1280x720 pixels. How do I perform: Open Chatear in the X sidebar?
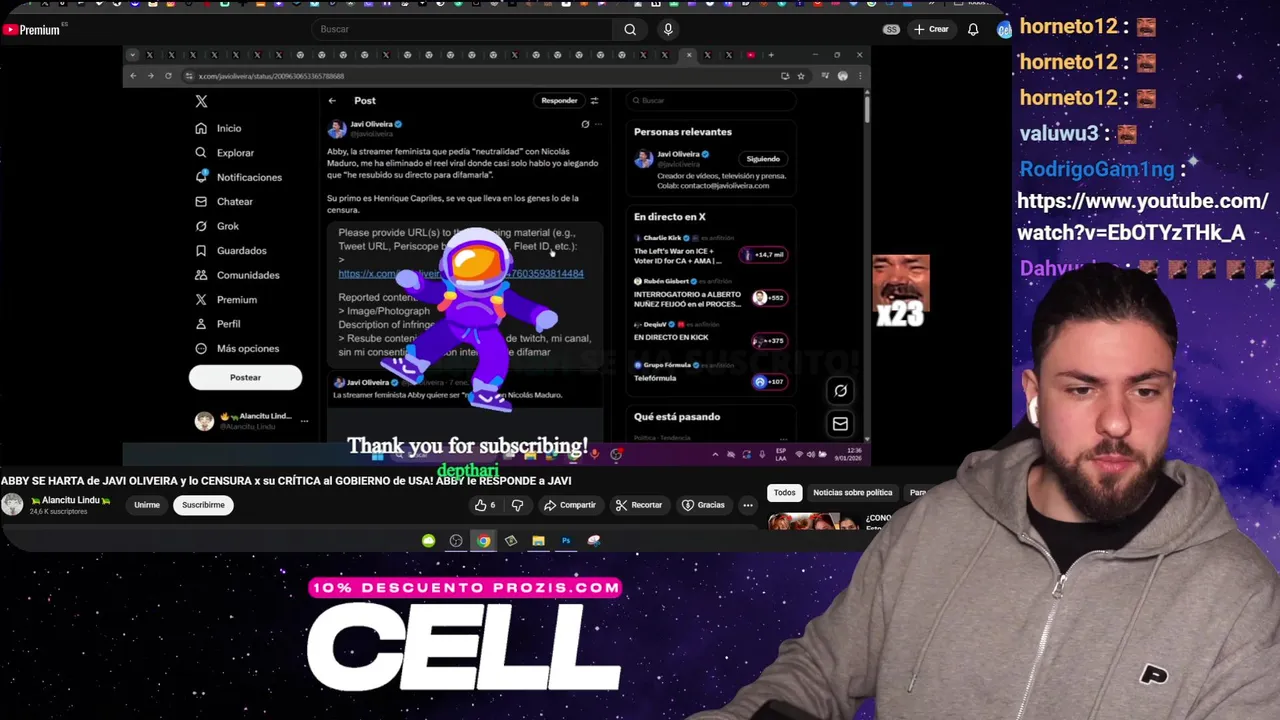[224, 202]
